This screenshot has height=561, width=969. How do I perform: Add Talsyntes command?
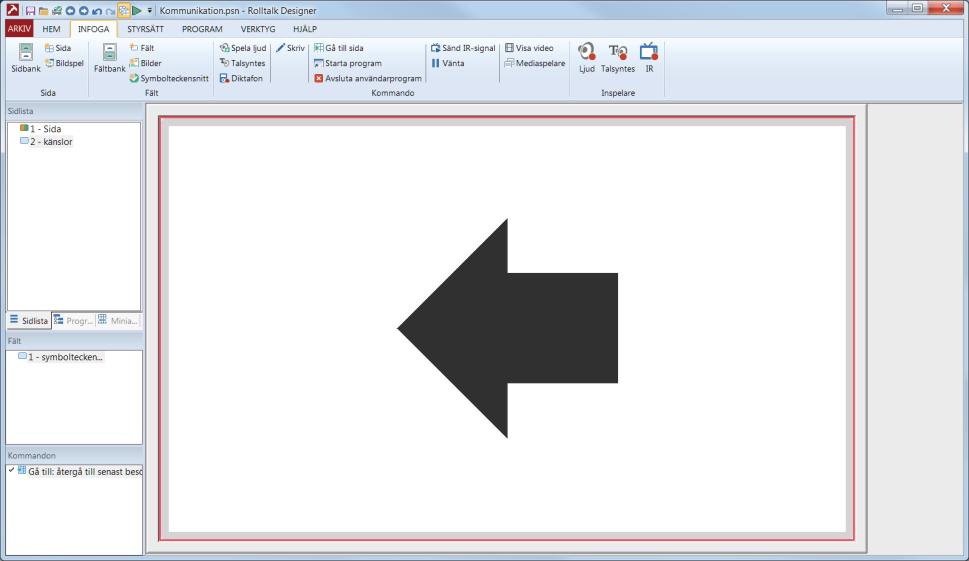pyautogui.click(x=242, y=63)
